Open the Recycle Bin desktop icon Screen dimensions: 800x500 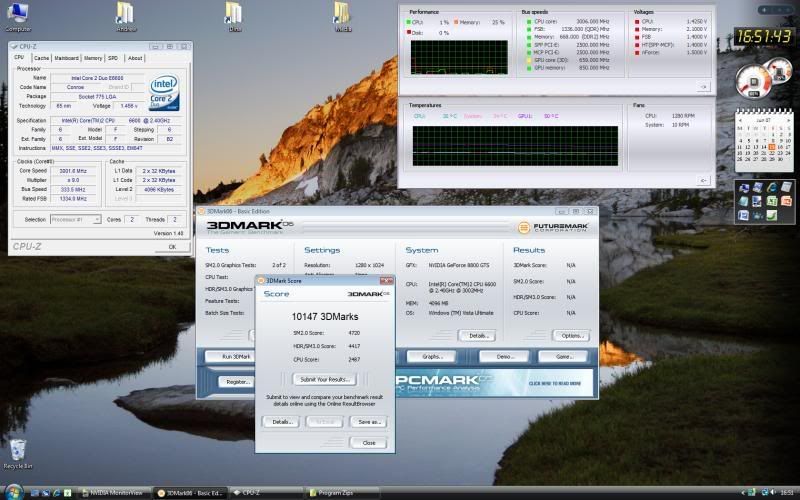coord(18,453)
